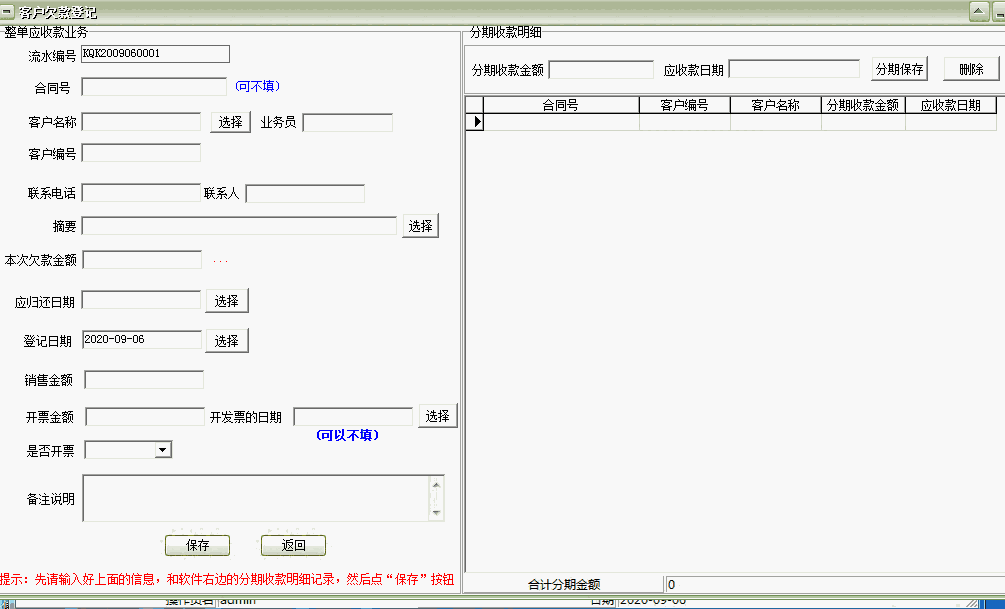Click the 客户欠款登记 window title bar icon
Screen dimensions: 1005x609
pyautogui.click(x=9, y=9)
